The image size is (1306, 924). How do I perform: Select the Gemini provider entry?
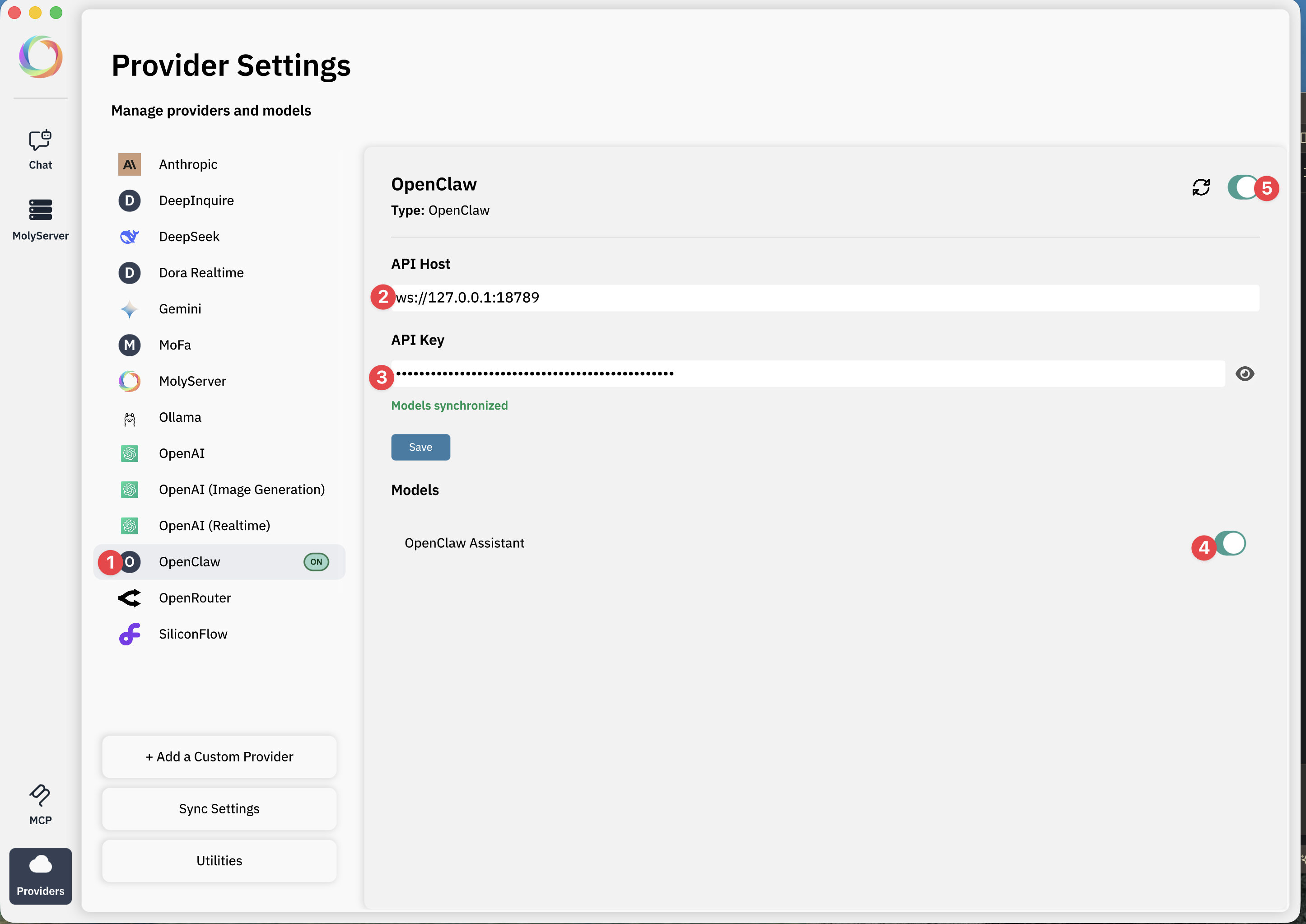click(180, 309)
